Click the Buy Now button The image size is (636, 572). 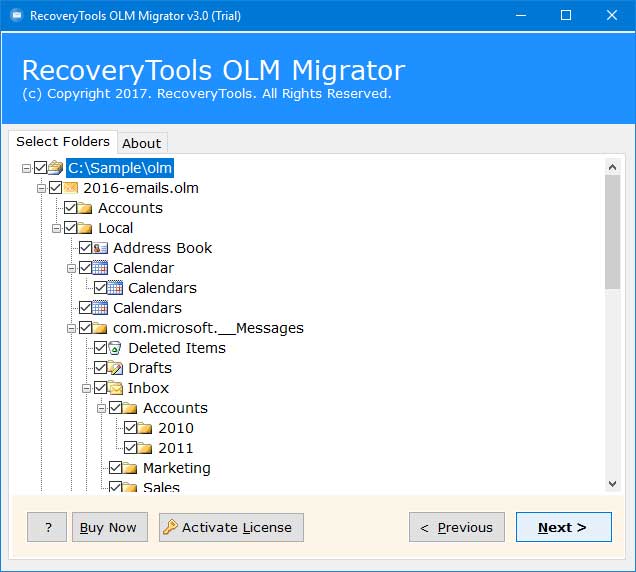pos(110,527)
